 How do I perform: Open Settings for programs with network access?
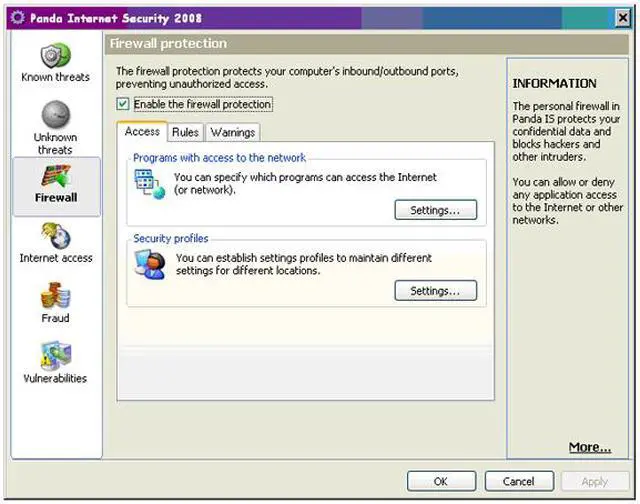click(436, 210)
